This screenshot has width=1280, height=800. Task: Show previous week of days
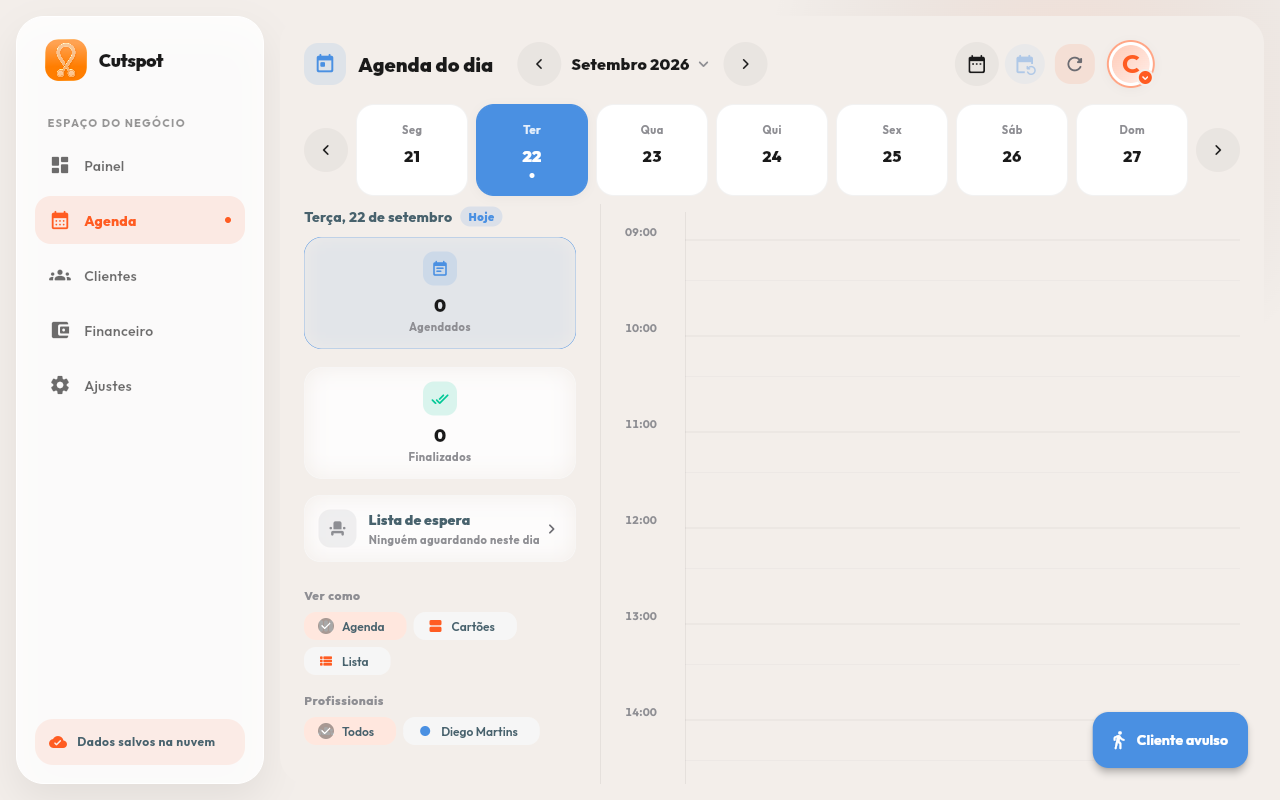326,150
